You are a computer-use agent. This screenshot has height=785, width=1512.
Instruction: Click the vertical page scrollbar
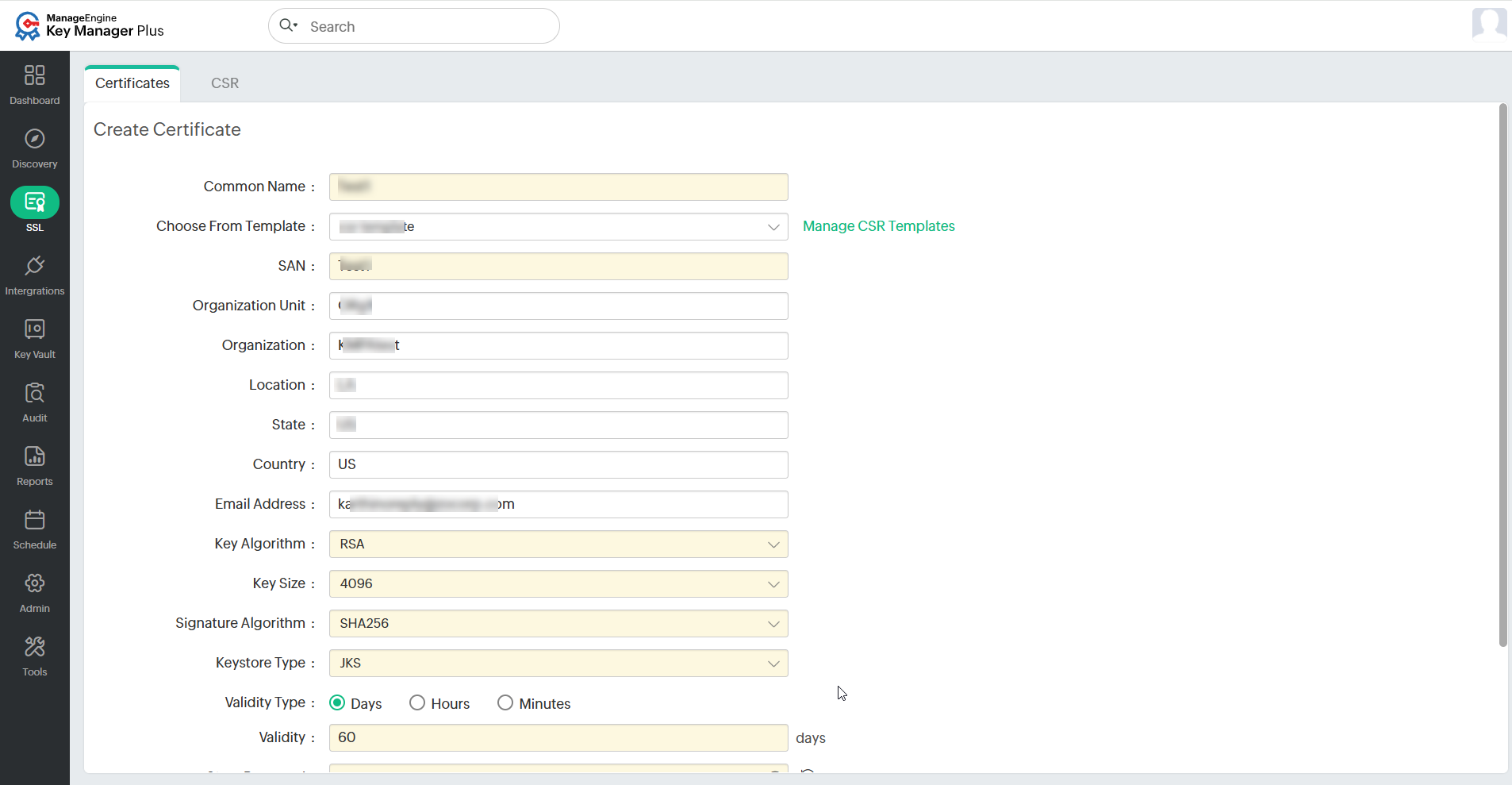pos(1502,375)
